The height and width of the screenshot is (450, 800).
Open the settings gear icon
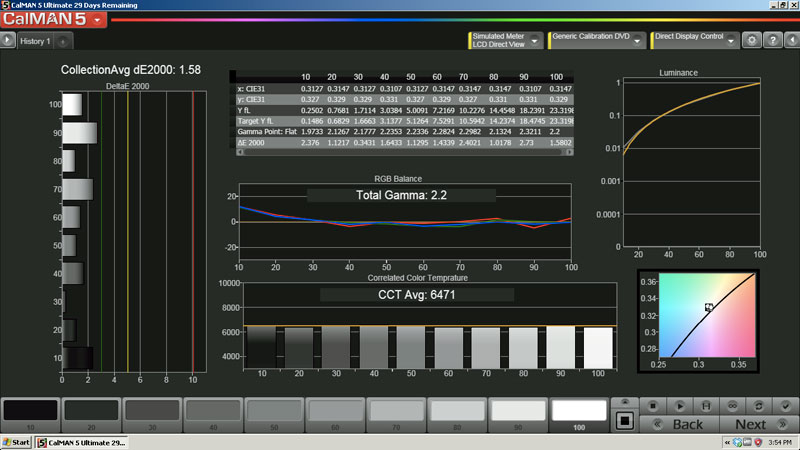tap(753, 41)
